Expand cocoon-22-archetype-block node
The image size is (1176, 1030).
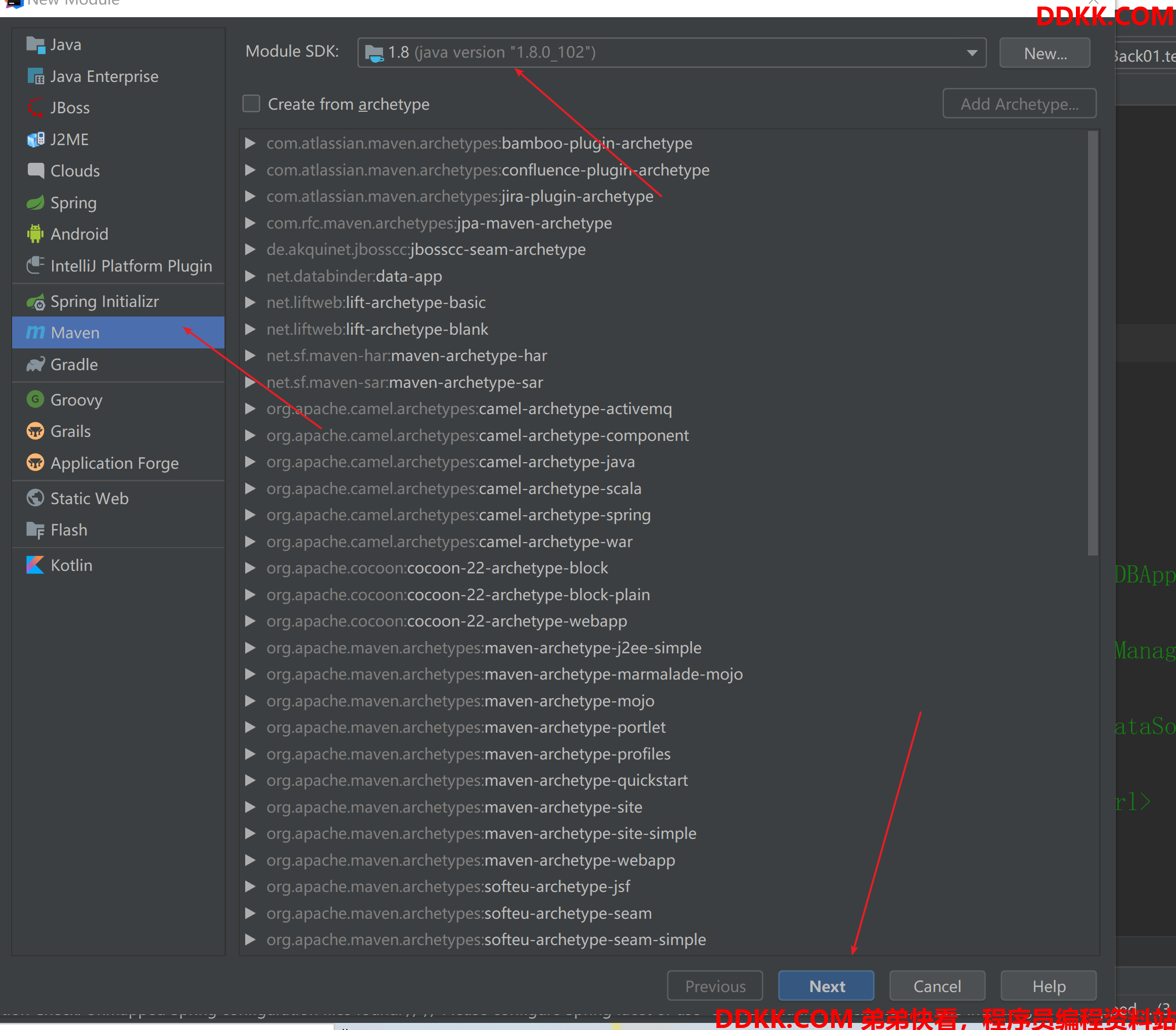pos(251,568)
